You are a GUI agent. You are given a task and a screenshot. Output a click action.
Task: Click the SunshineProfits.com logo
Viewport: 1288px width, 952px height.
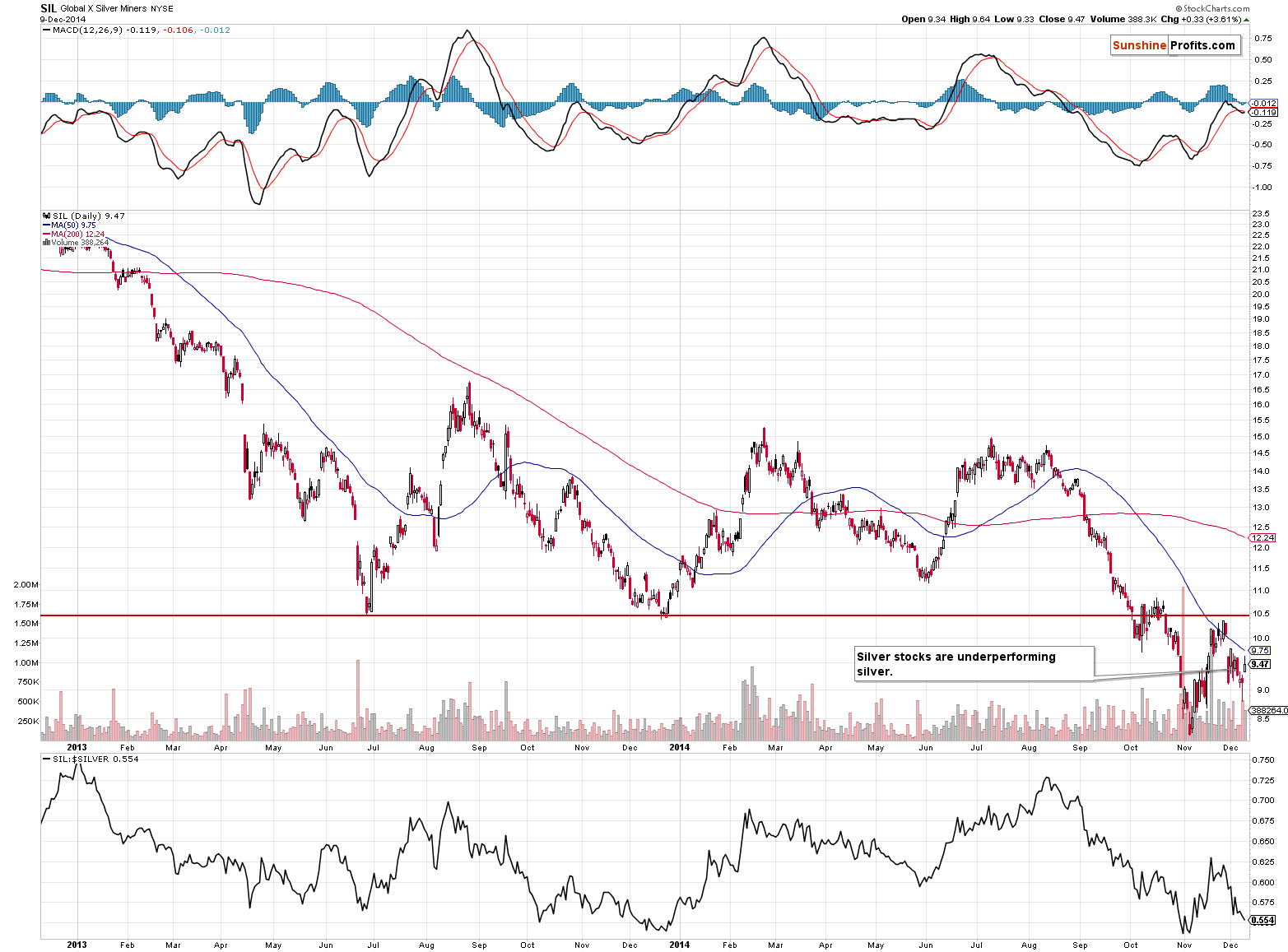pos(1174,45)
